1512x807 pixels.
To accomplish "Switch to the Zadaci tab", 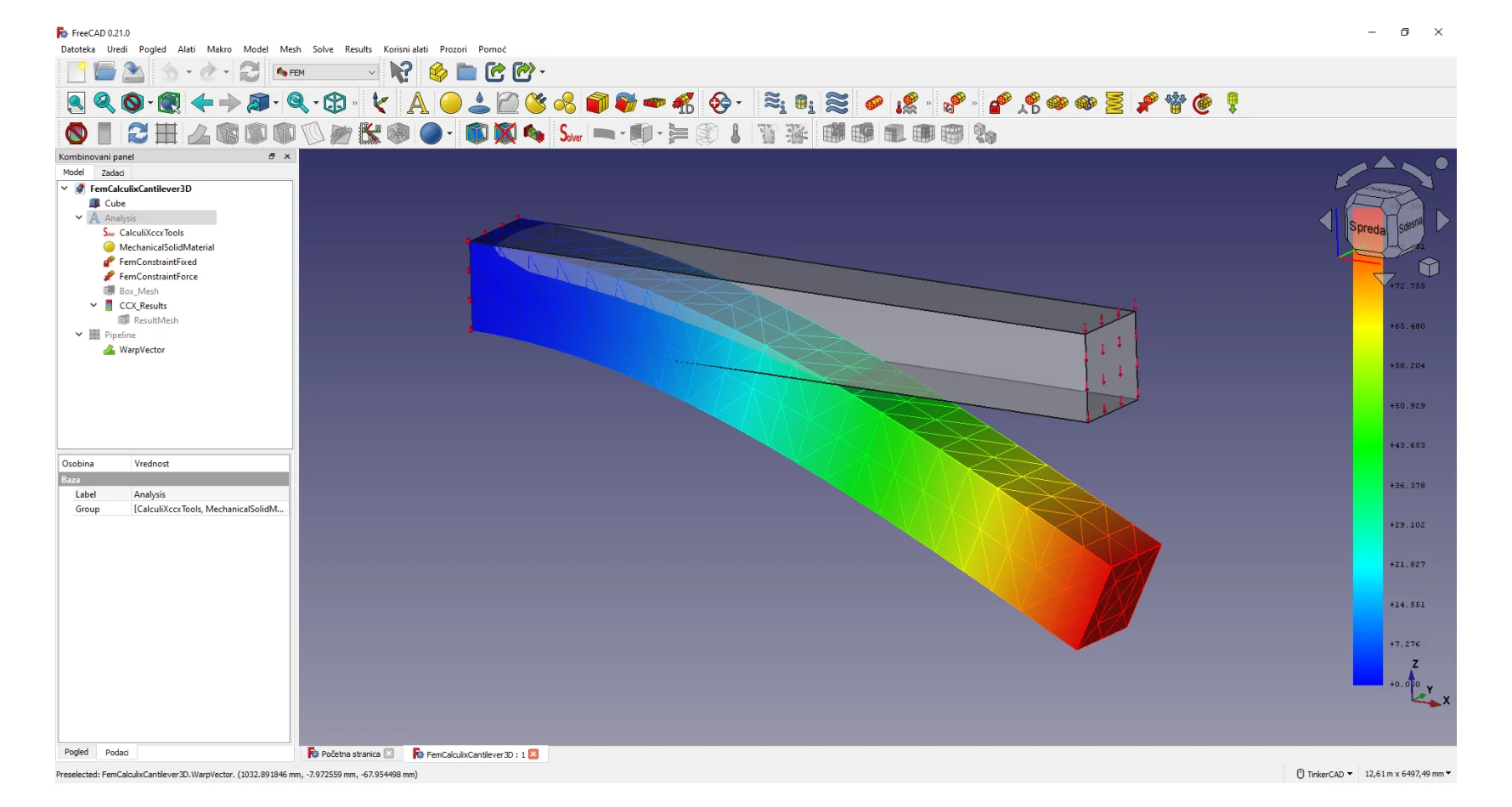I will click(113, 172).
